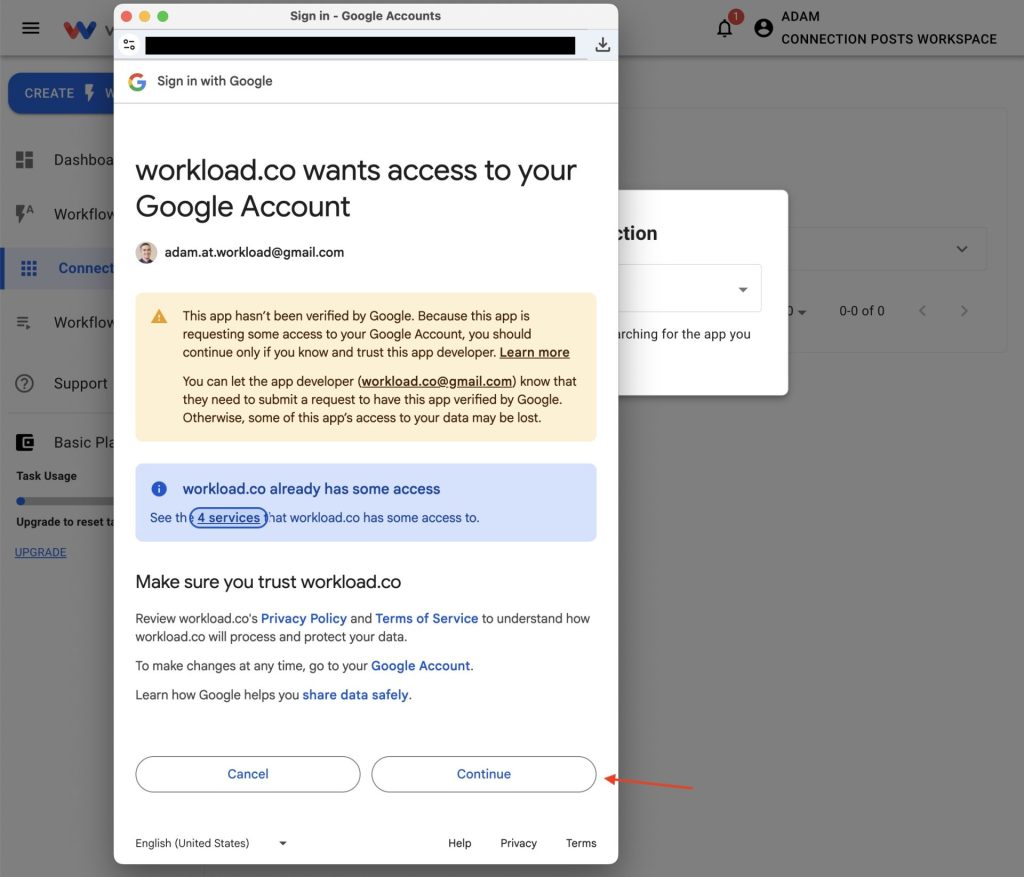Open the account profile avatar icon
This screenshot has height=877, width=1024.
pyautogui.click(x=763, y=28)
